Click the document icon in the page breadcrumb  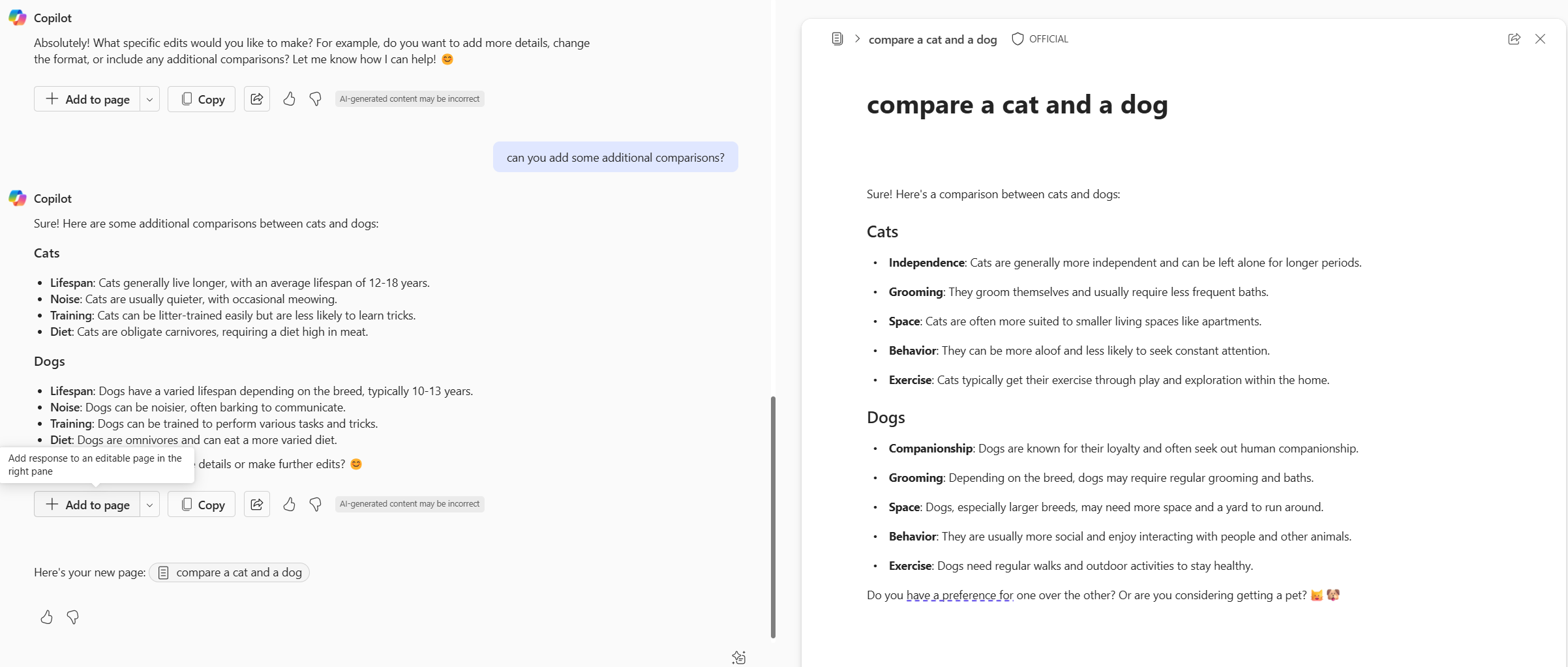tap(837, 38)
